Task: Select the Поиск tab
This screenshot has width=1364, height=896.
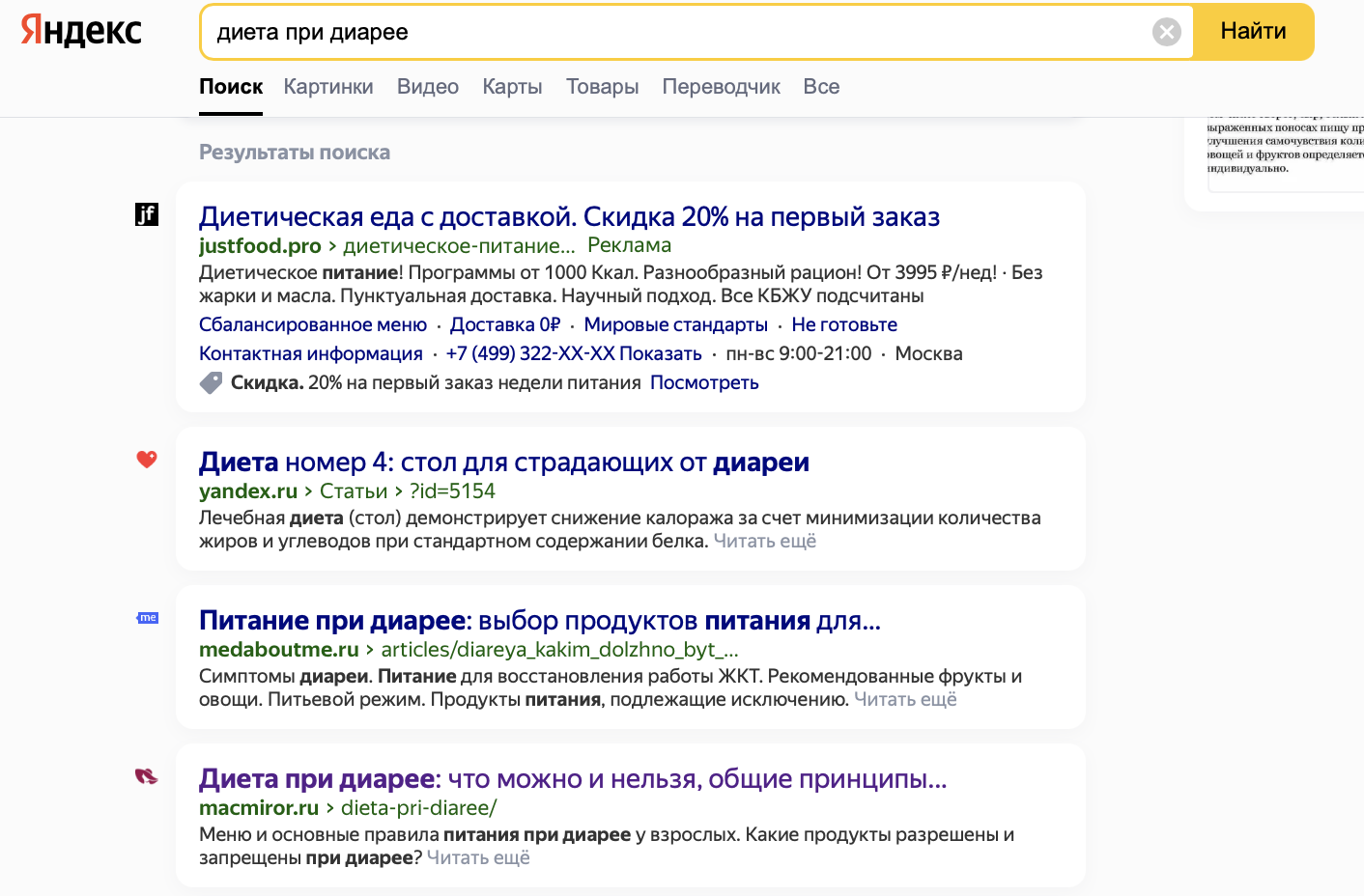Action: point(231,87)
